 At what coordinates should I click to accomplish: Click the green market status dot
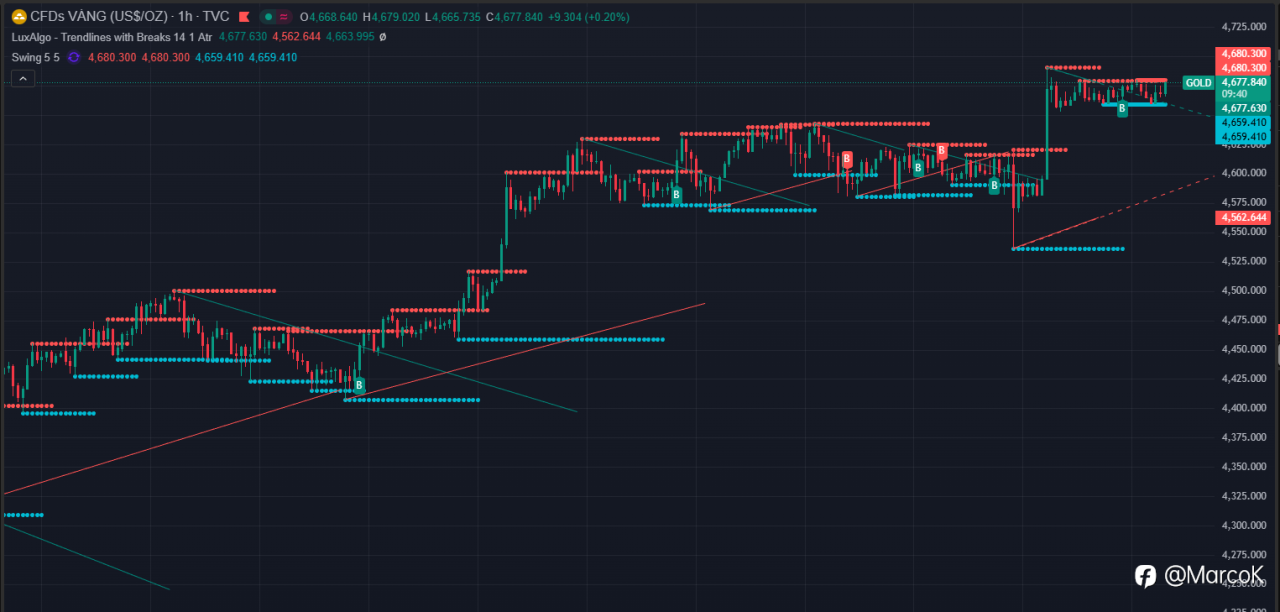click(268, 17)
